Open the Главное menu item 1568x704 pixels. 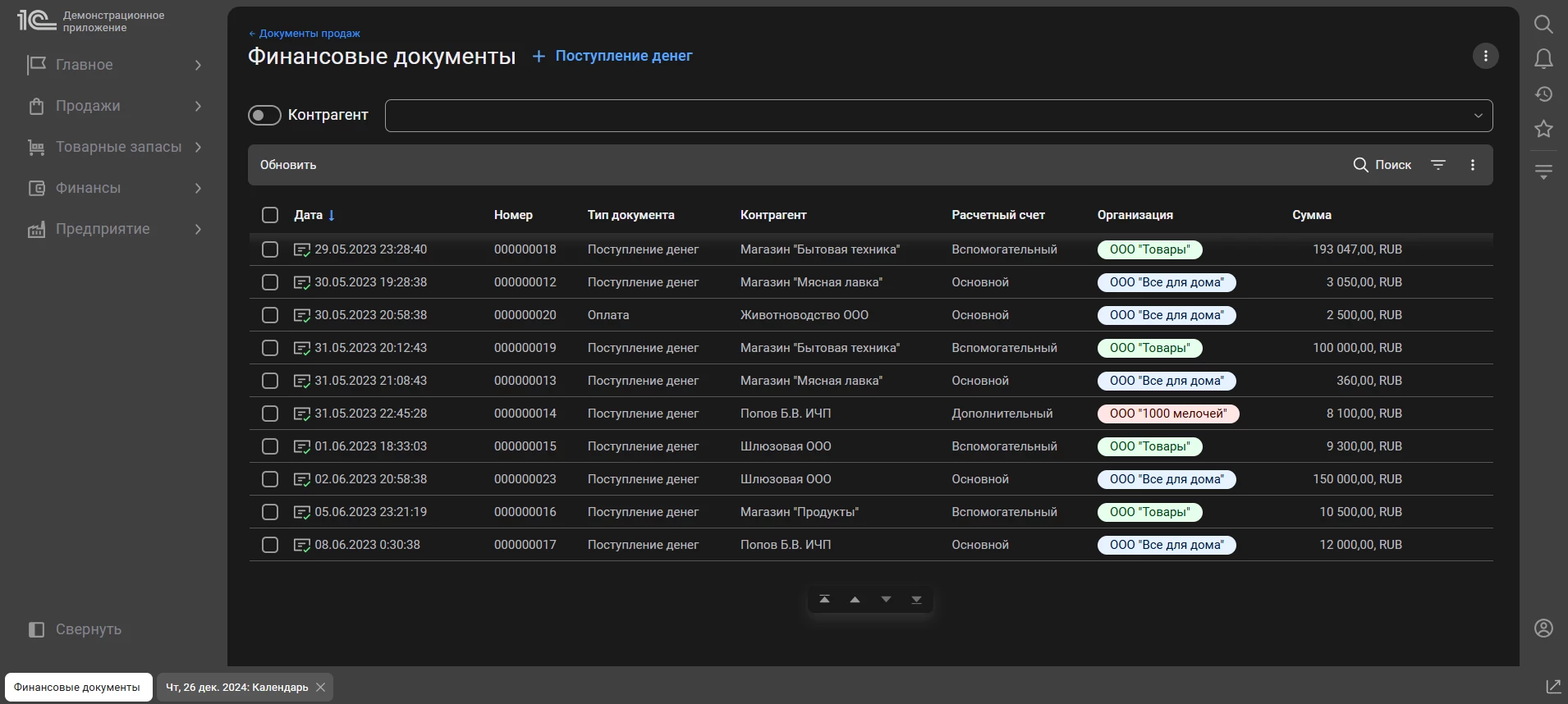click(x=85, y=65)
